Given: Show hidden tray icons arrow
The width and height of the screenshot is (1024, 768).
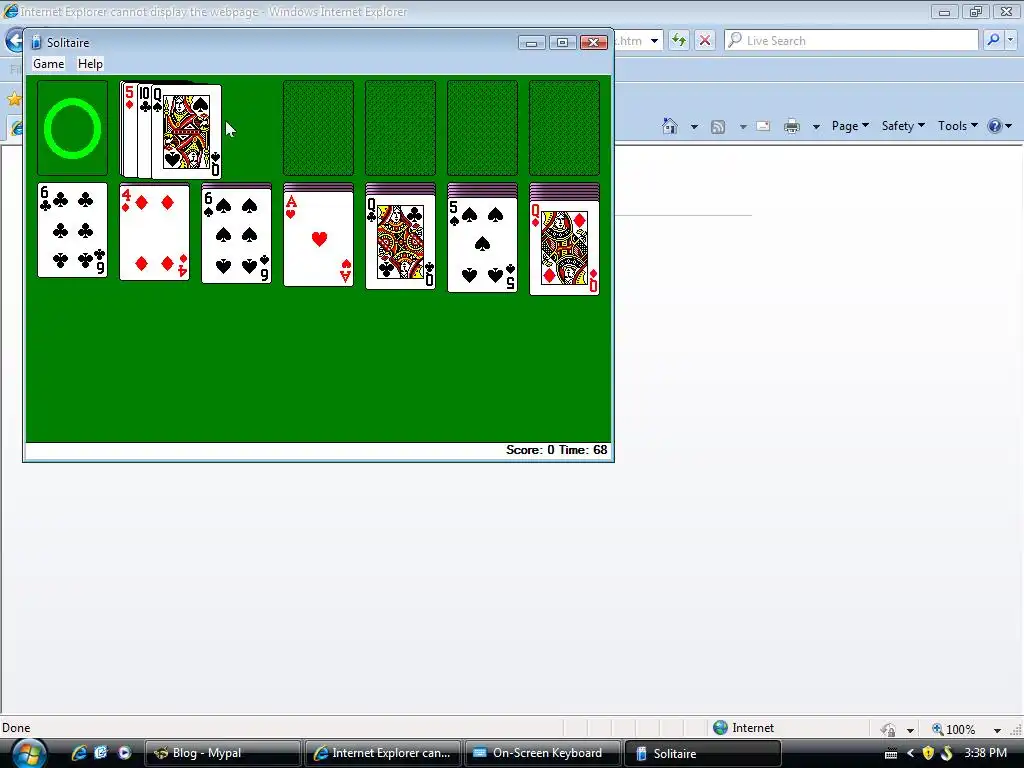Looking at the screenshot, I should (910, 754).
